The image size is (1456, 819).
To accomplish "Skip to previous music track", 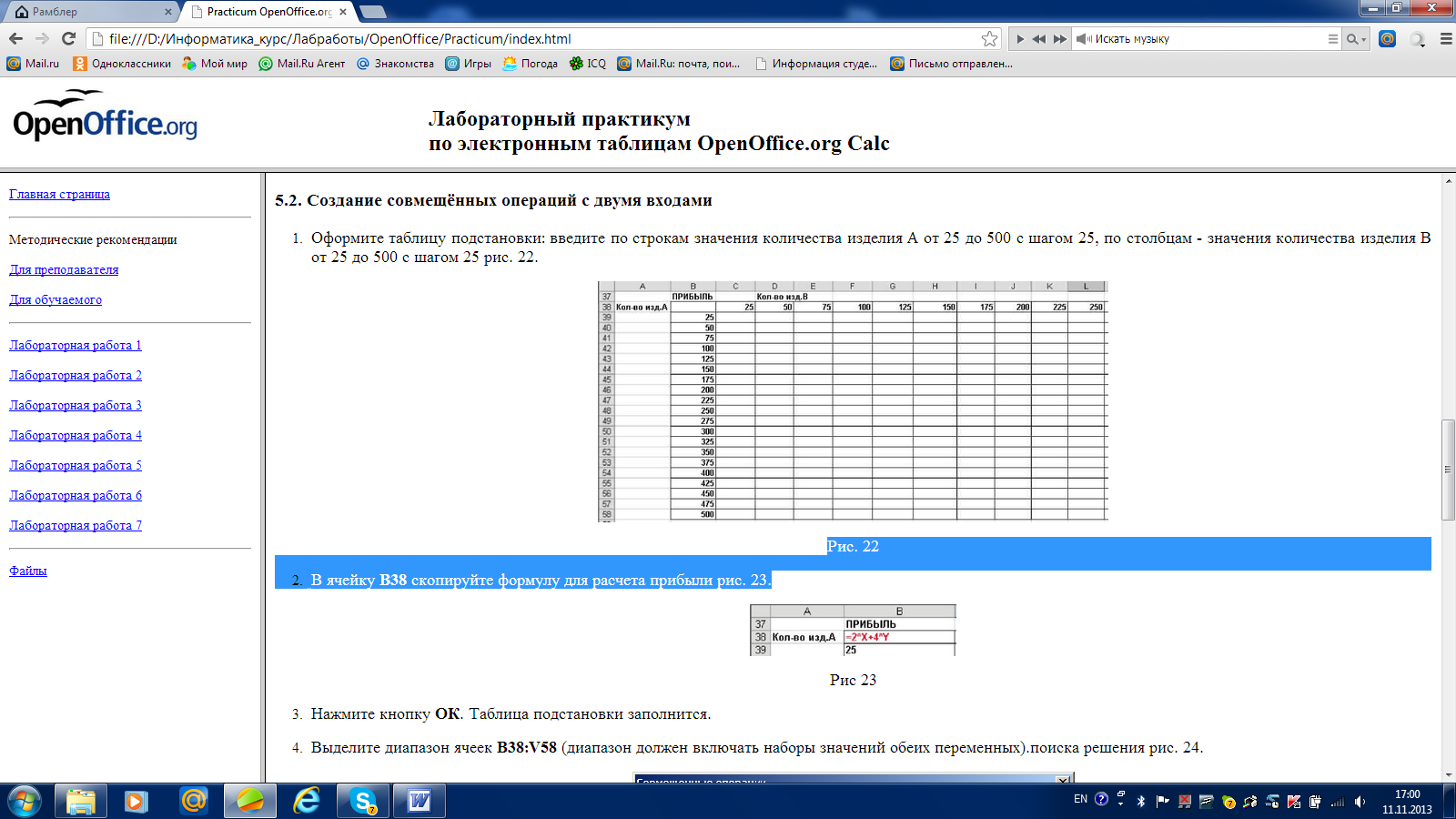I will click(1038, 39).
